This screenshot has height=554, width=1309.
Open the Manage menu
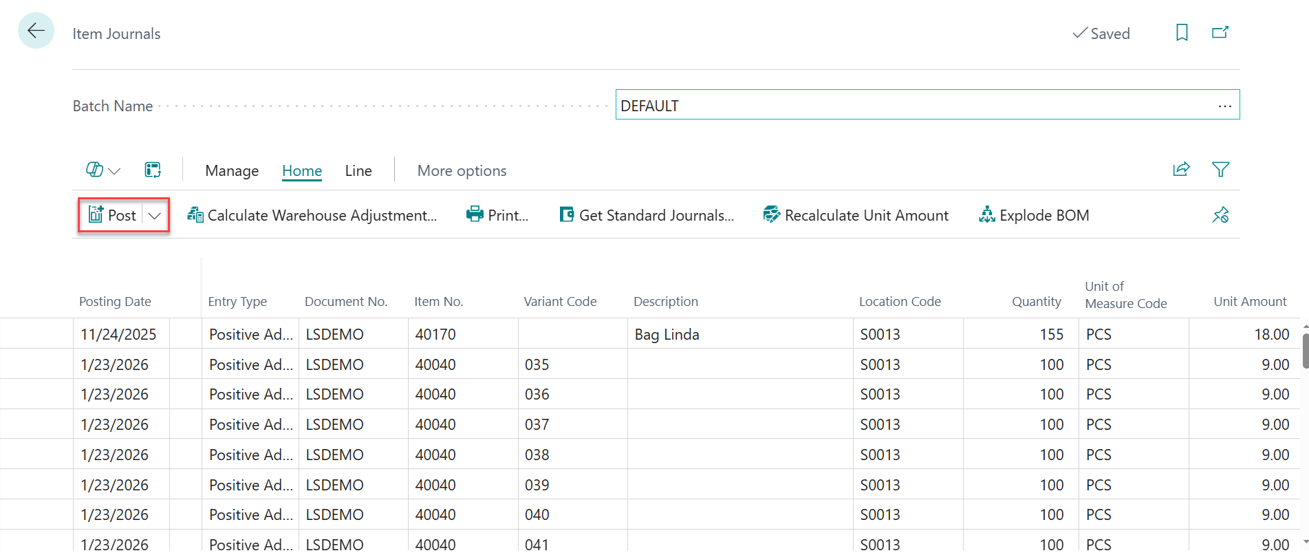(231, 171)
